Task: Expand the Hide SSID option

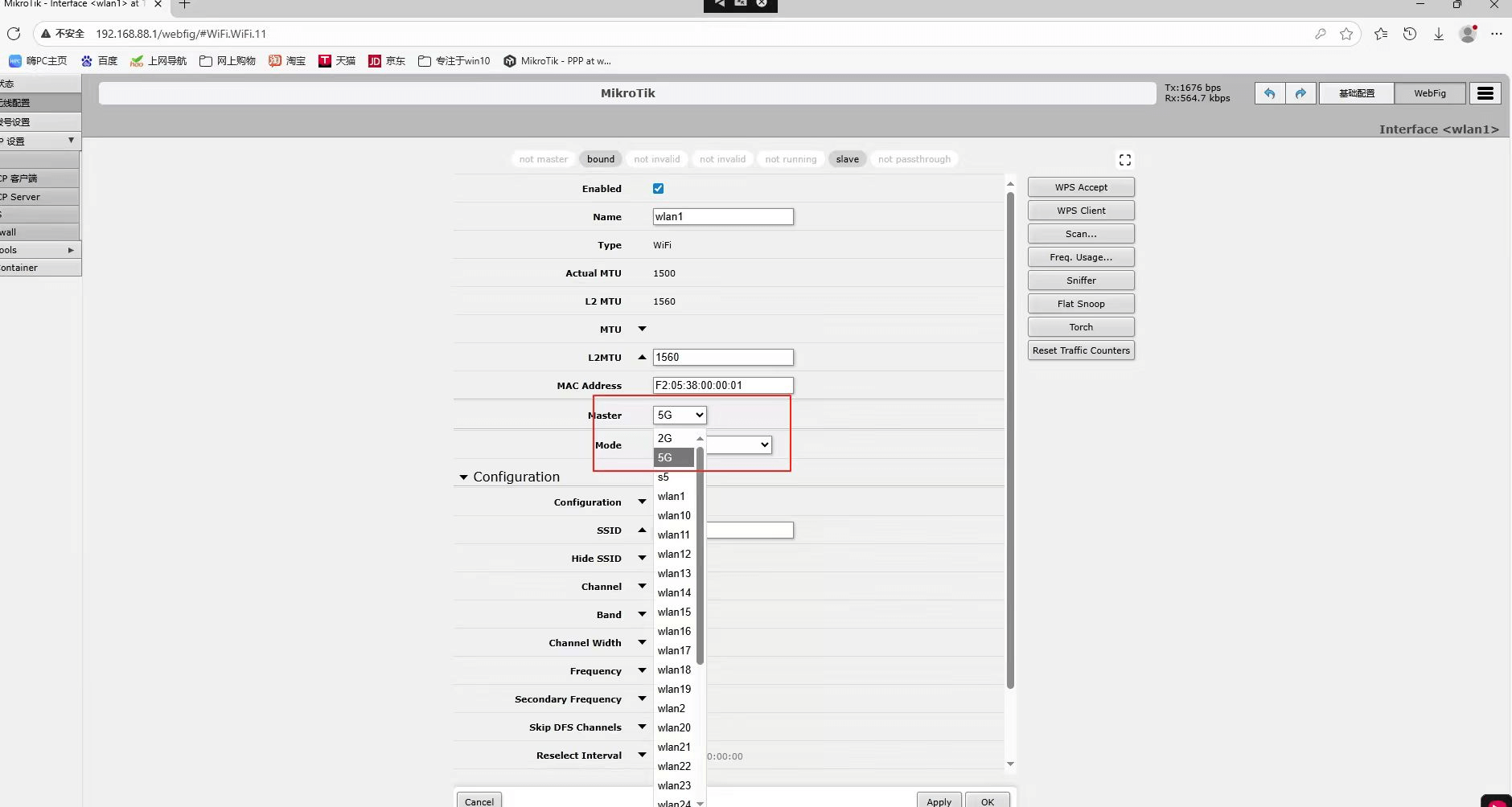Action: tap(642, 558)
